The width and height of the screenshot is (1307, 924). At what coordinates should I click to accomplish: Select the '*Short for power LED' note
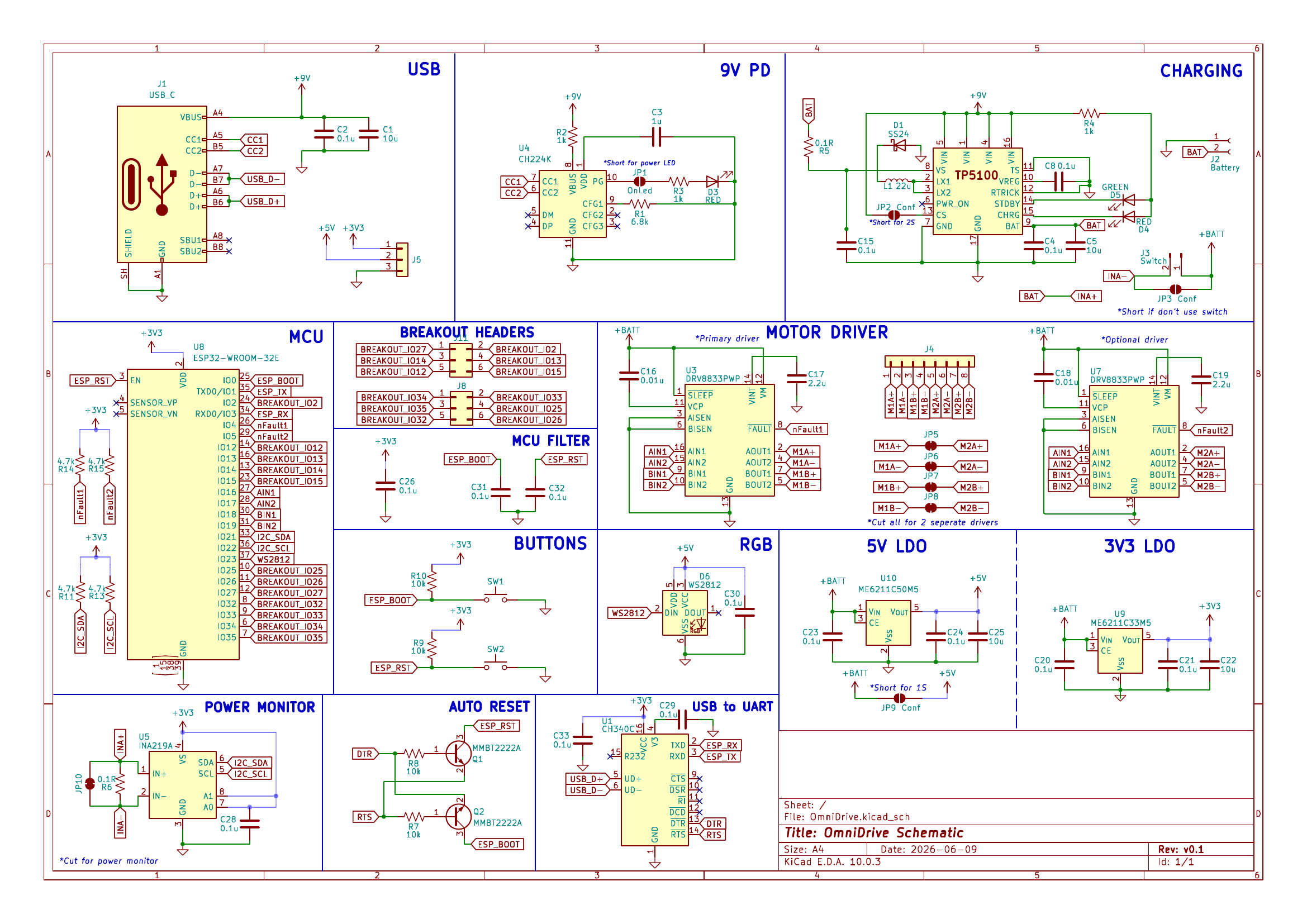[639, 163]
